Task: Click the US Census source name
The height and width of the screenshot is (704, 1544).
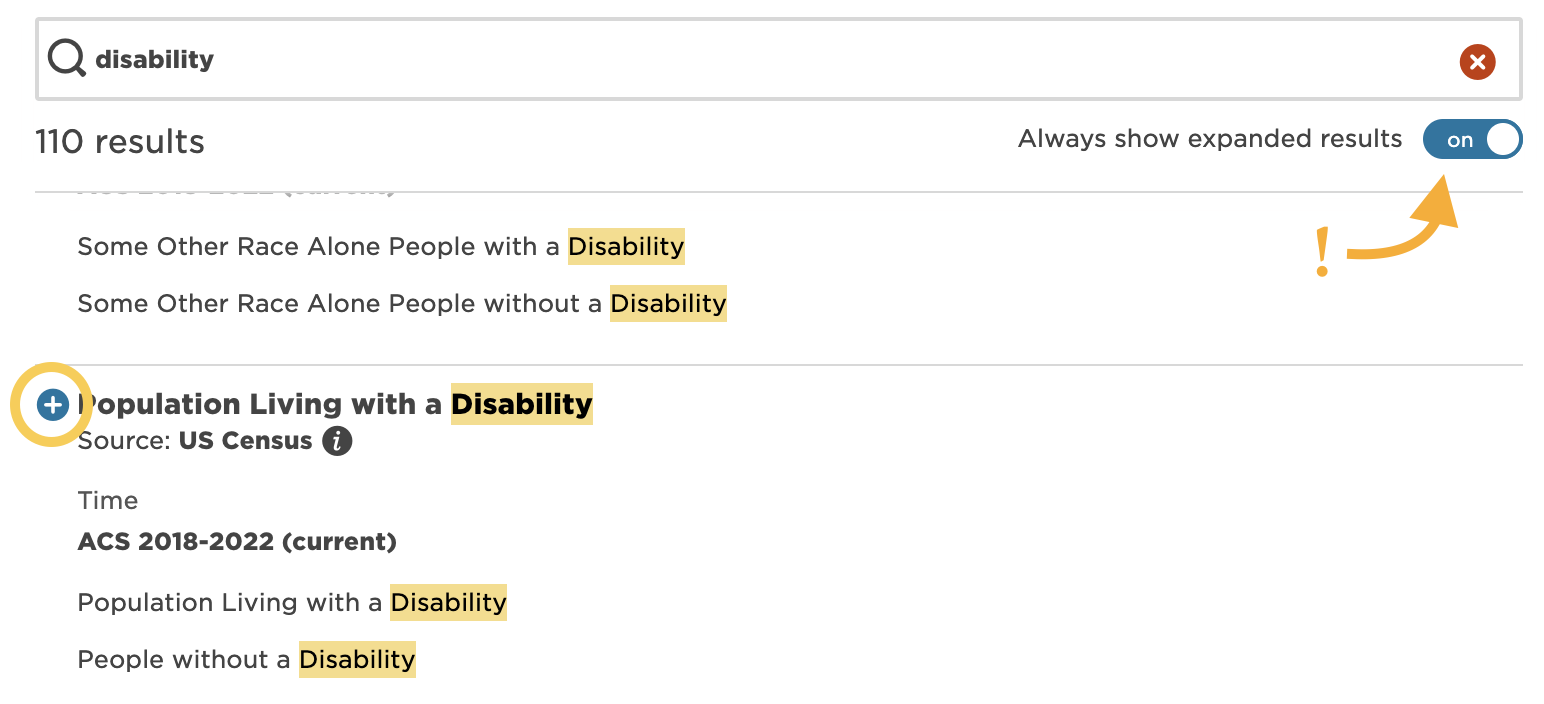Action: (245, 441)
